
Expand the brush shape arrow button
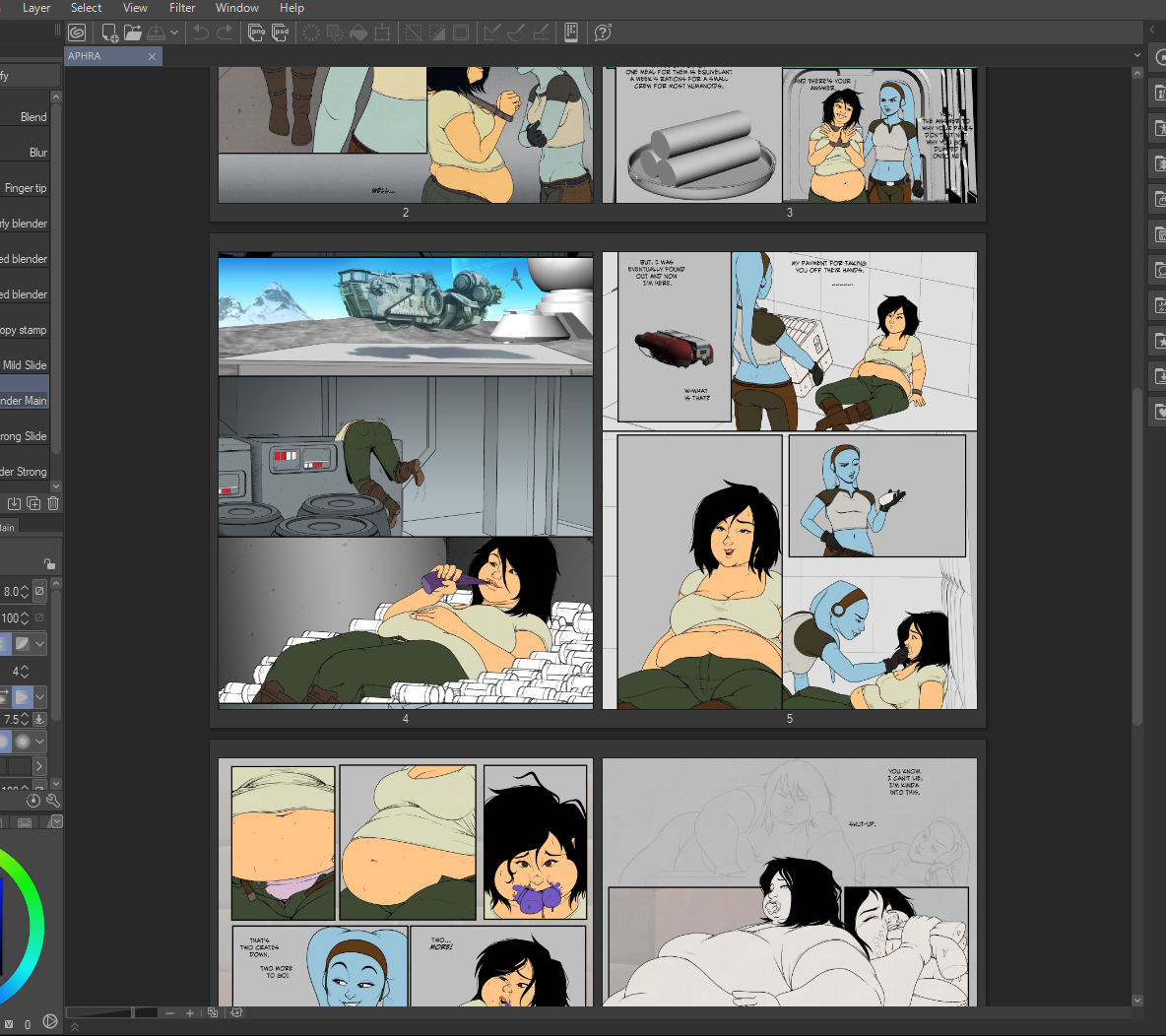coord(39,766)
